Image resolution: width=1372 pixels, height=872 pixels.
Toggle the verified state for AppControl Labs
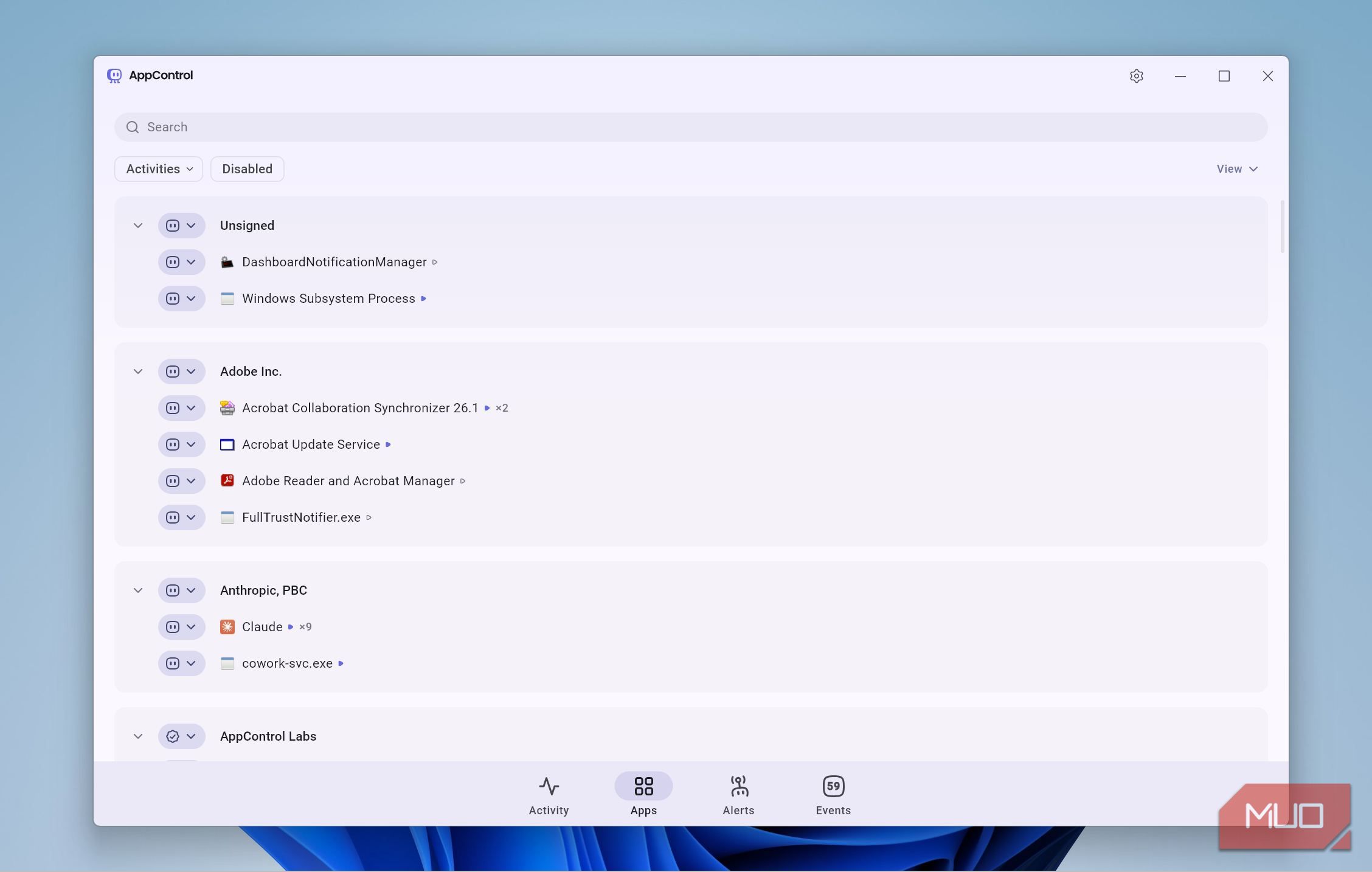pos(173,736)
